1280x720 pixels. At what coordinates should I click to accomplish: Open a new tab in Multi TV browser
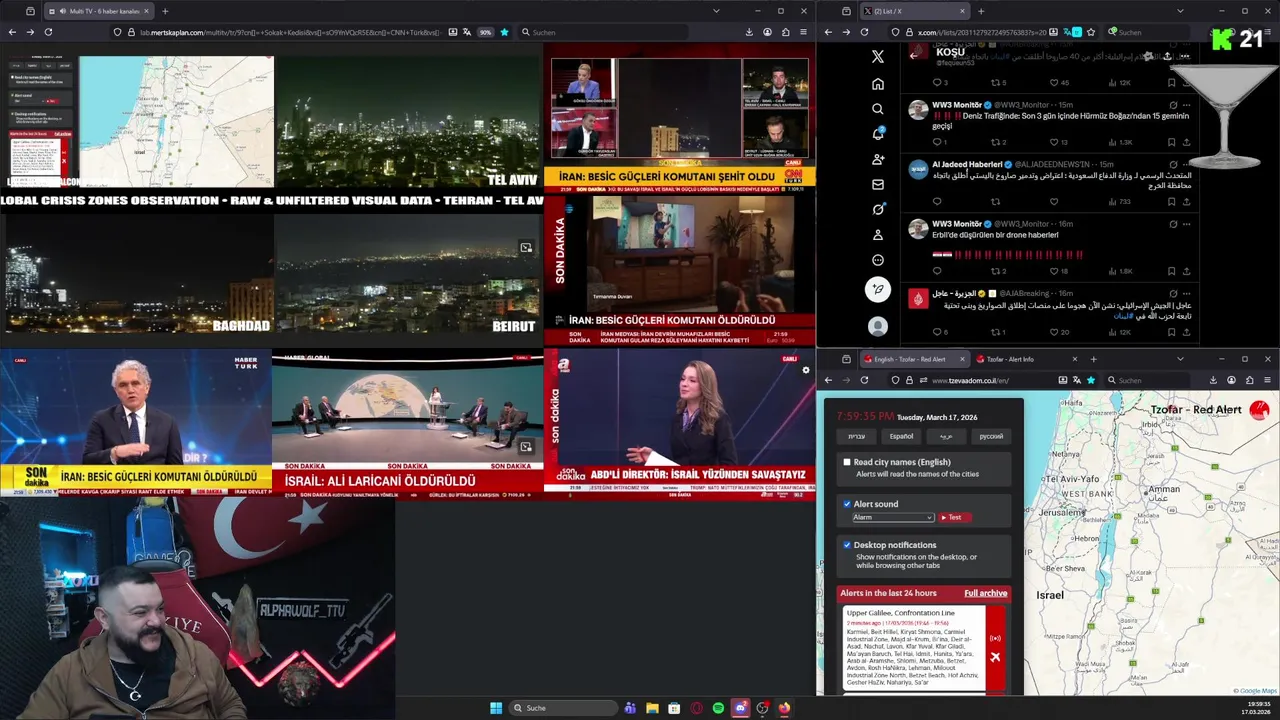point(165,11)
